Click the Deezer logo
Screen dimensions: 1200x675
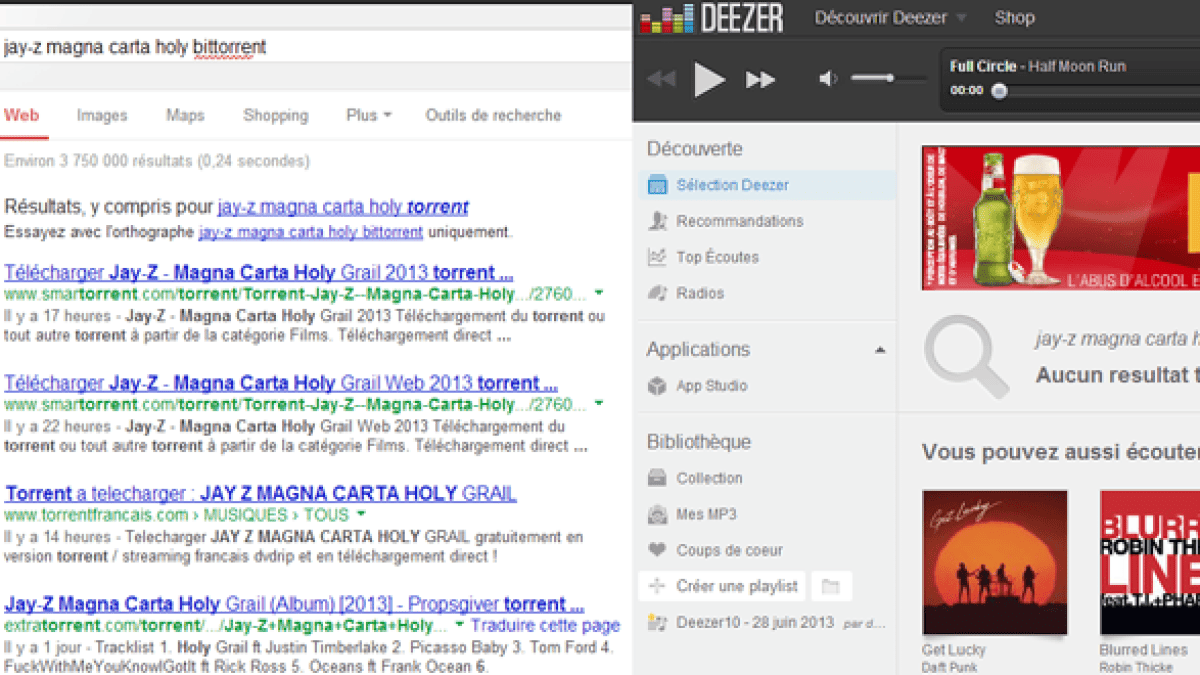click(711, 19)
